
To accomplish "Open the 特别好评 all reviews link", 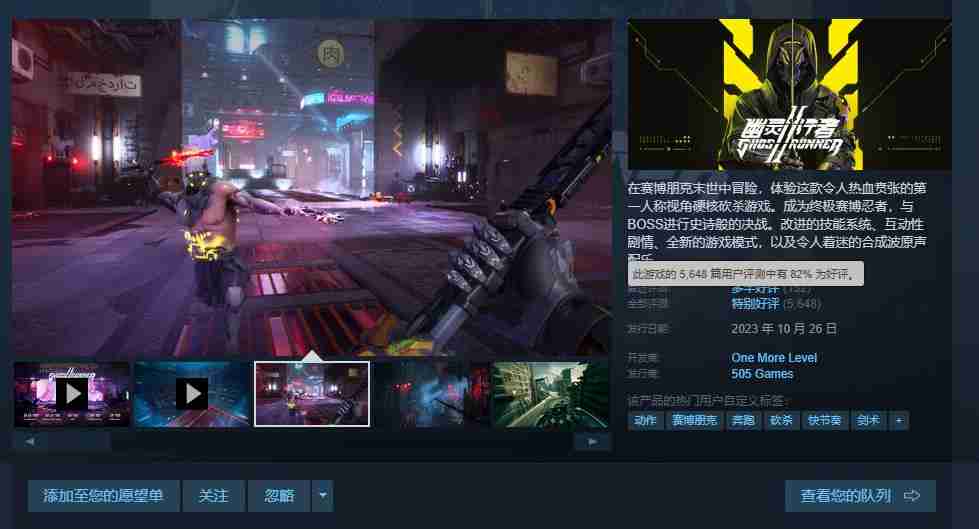I will pos(755,304).
